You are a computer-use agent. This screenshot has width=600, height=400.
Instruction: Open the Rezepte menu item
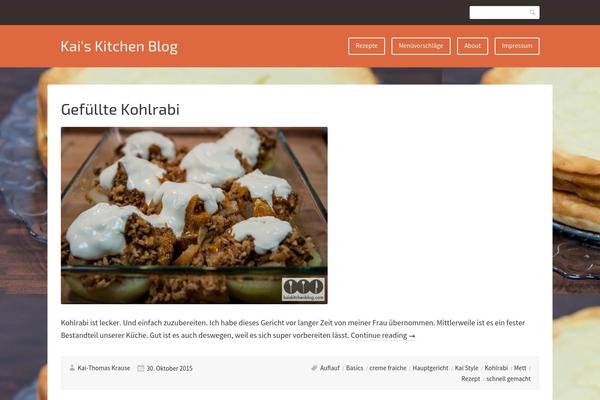point(366,46)
